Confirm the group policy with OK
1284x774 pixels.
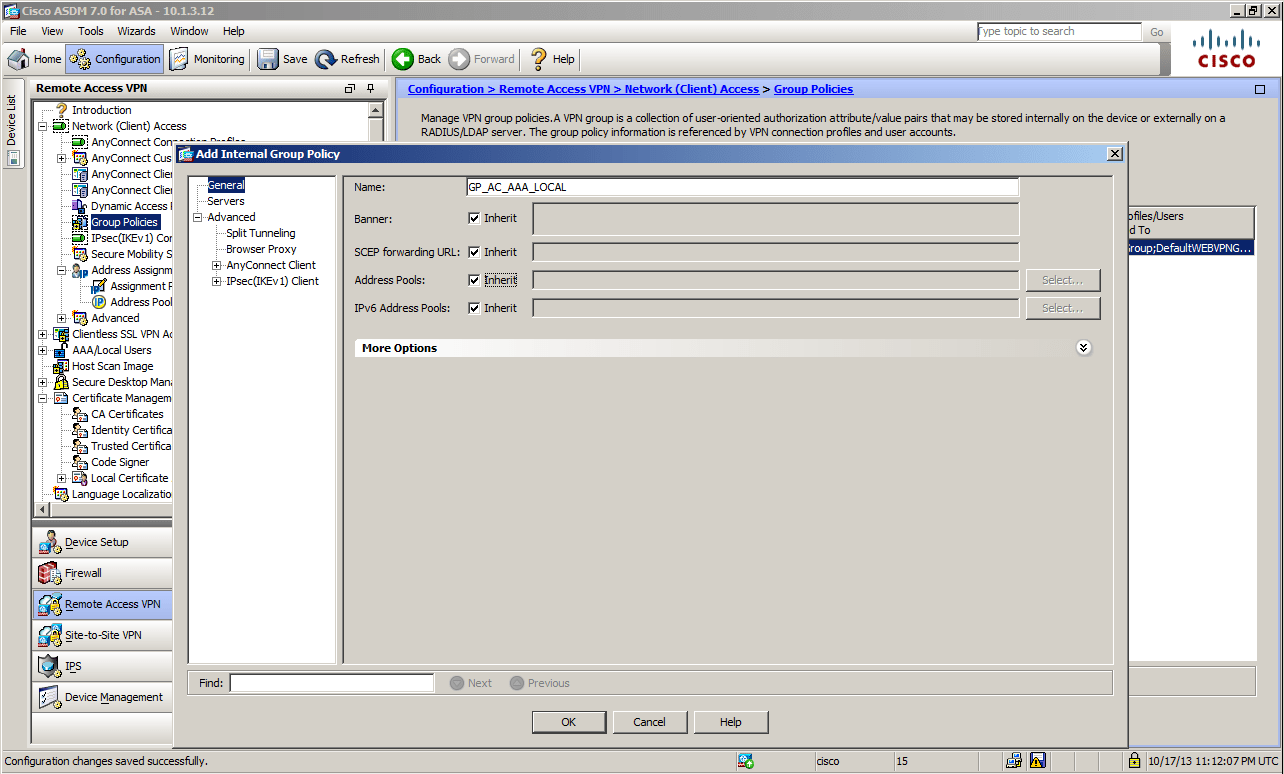click(x=569, y=722)
